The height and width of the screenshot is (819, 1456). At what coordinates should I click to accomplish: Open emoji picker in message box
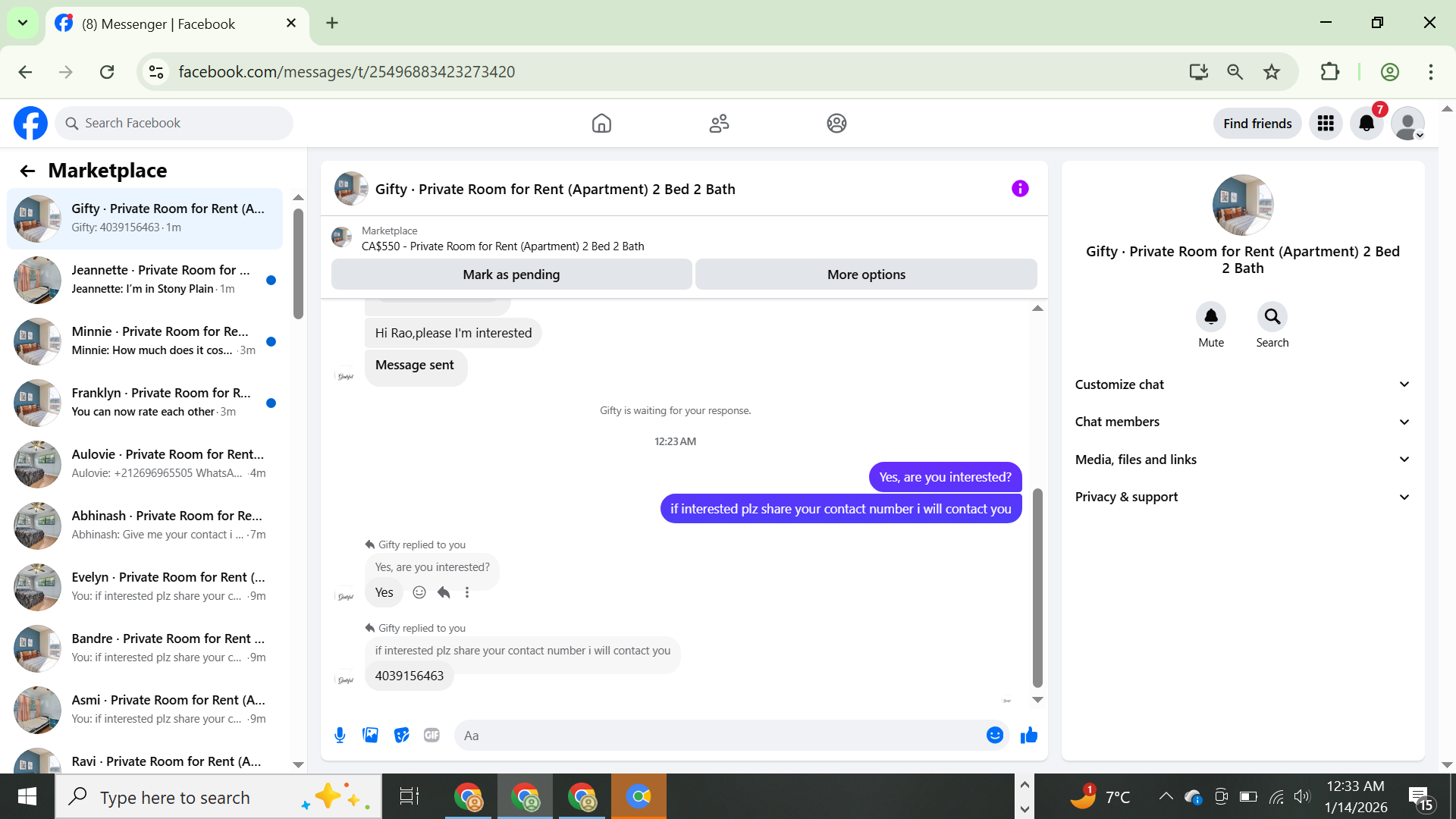[994, 735]
